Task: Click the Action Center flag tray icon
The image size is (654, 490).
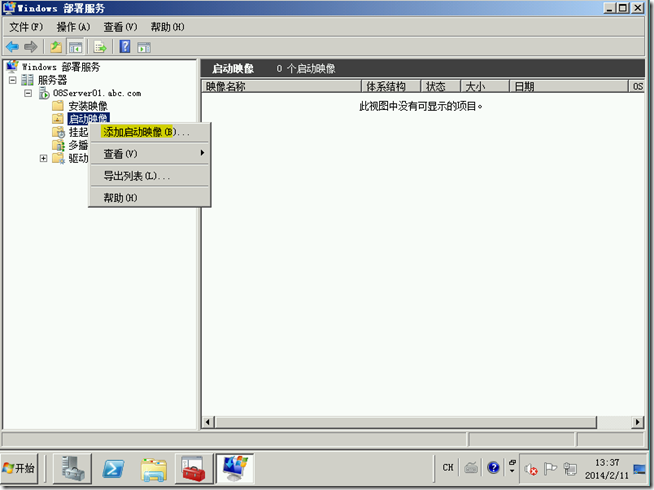Action: coord(551,469)
